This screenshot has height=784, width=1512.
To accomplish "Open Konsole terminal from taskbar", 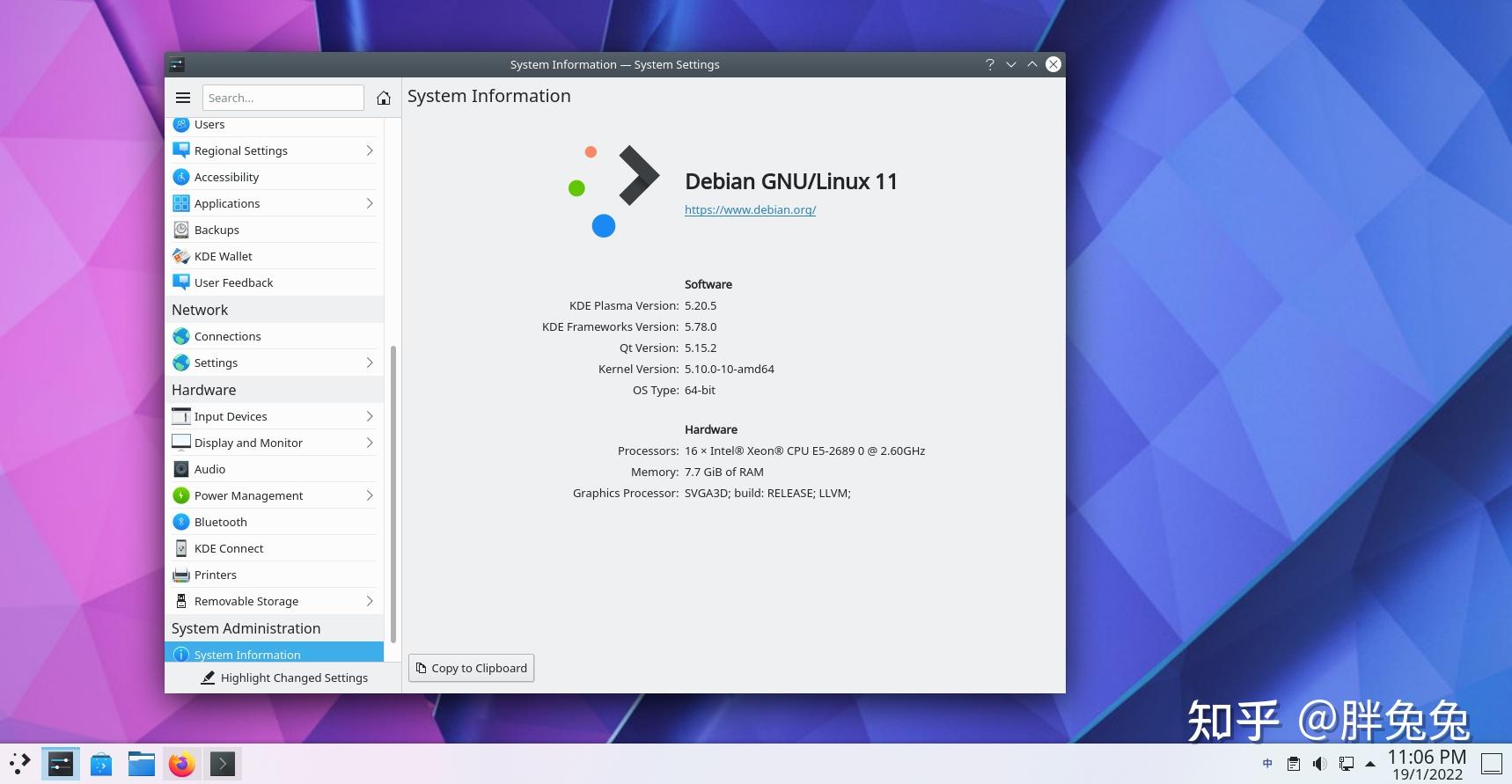I will [x=223, y=764].
